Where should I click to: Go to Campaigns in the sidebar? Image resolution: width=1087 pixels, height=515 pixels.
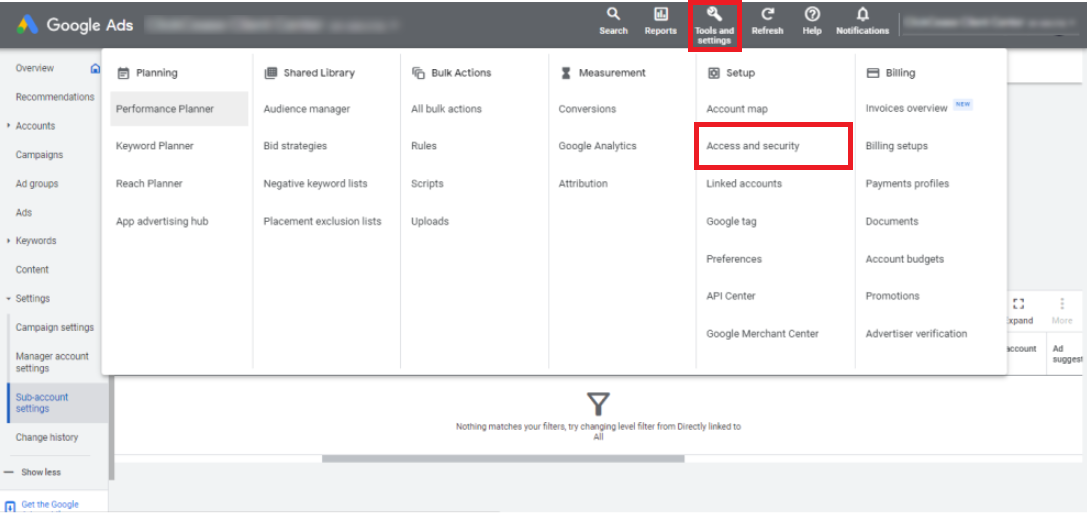coord(40,155)
